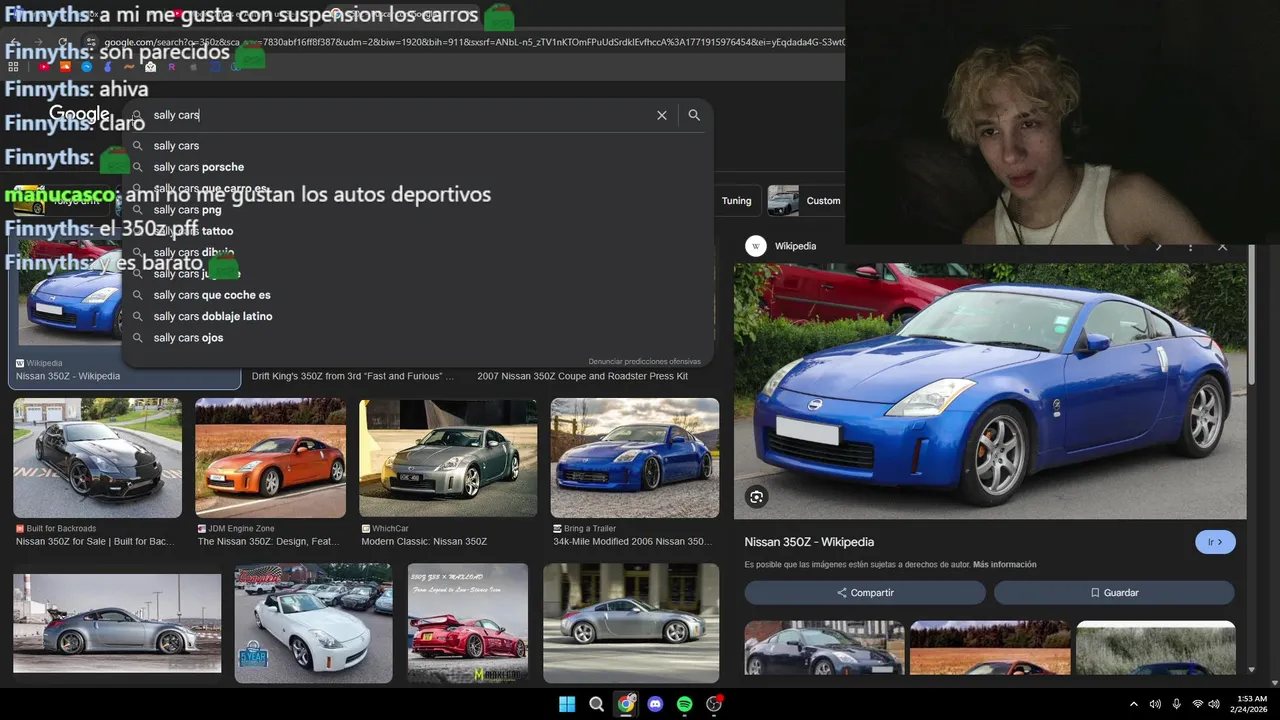The width and height of the screenshot is (1280, 720).
Task: Open the SoundCloud bookmark icon
Action: pos(65,67)
